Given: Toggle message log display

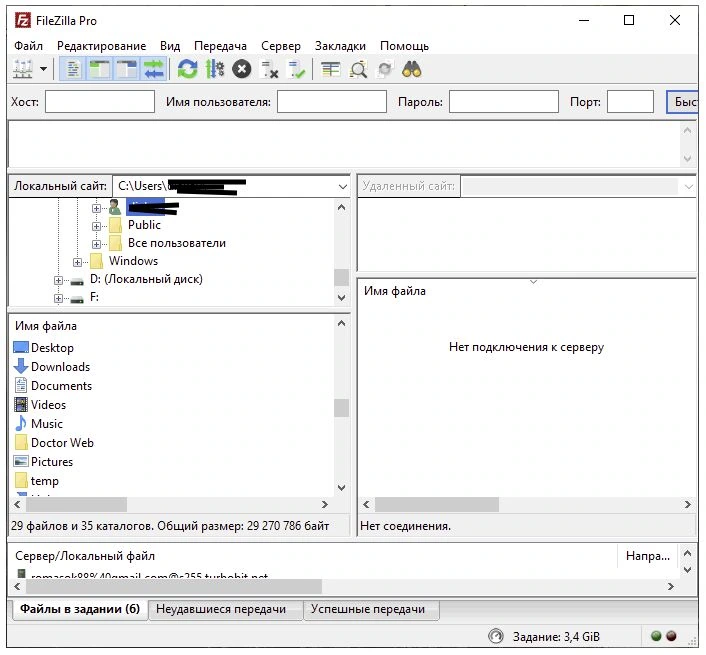Looking at the screenshot, I should point(72,69).
